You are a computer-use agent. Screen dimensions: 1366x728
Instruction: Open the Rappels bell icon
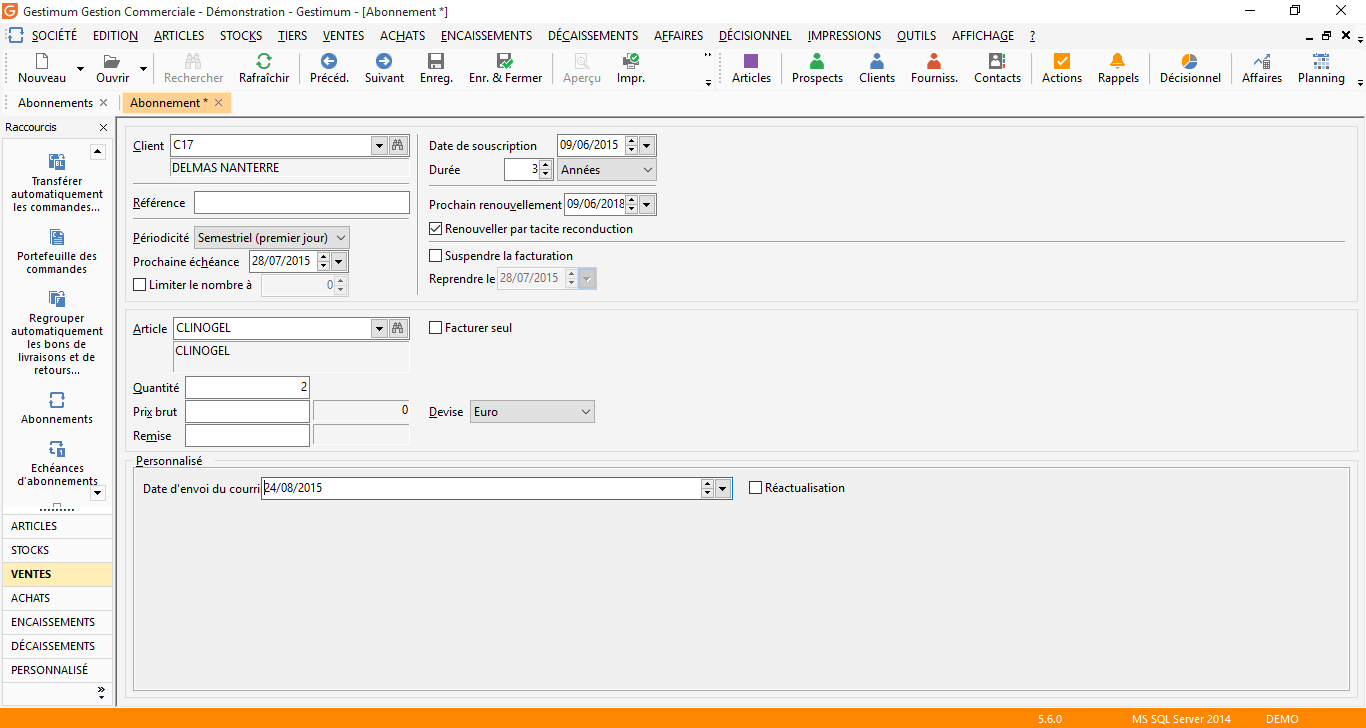point(1118,61)
